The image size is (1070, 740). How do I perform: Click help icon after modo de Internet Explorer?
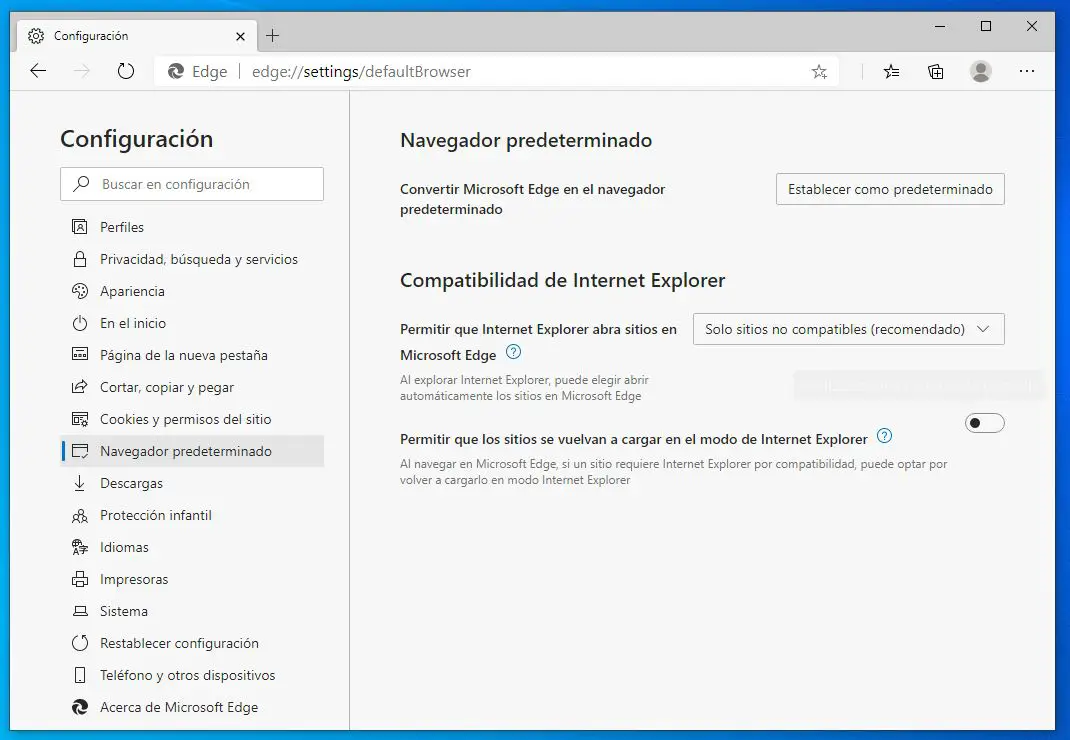tap(884, 436)
